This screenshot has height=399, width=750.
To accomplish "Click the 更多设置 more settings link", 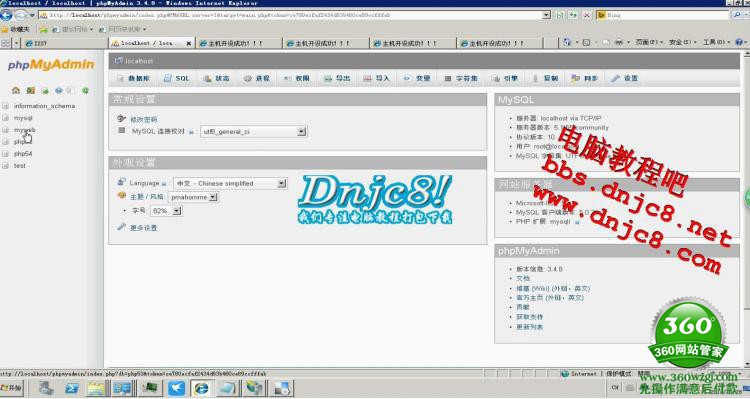I will tap(143, 228).
